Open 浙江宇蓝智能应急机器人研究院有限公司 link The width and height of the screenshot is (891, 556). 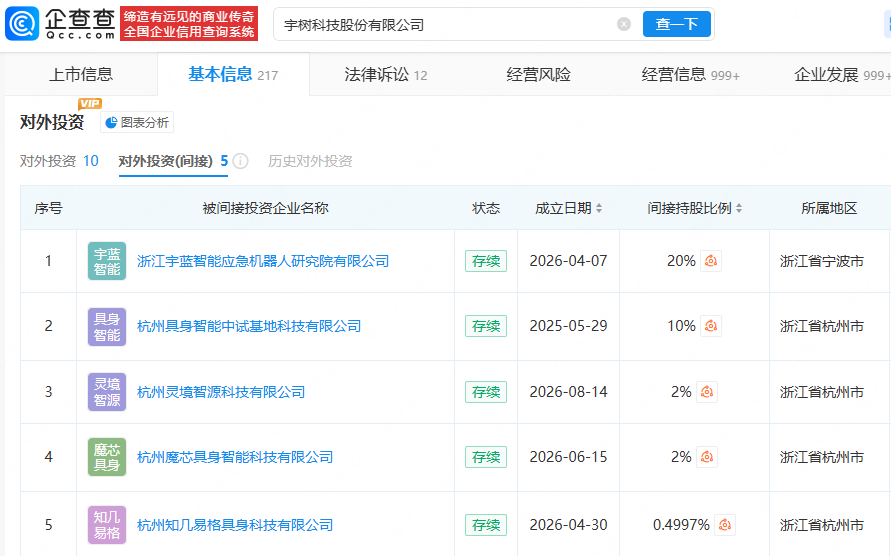point(263,261)
